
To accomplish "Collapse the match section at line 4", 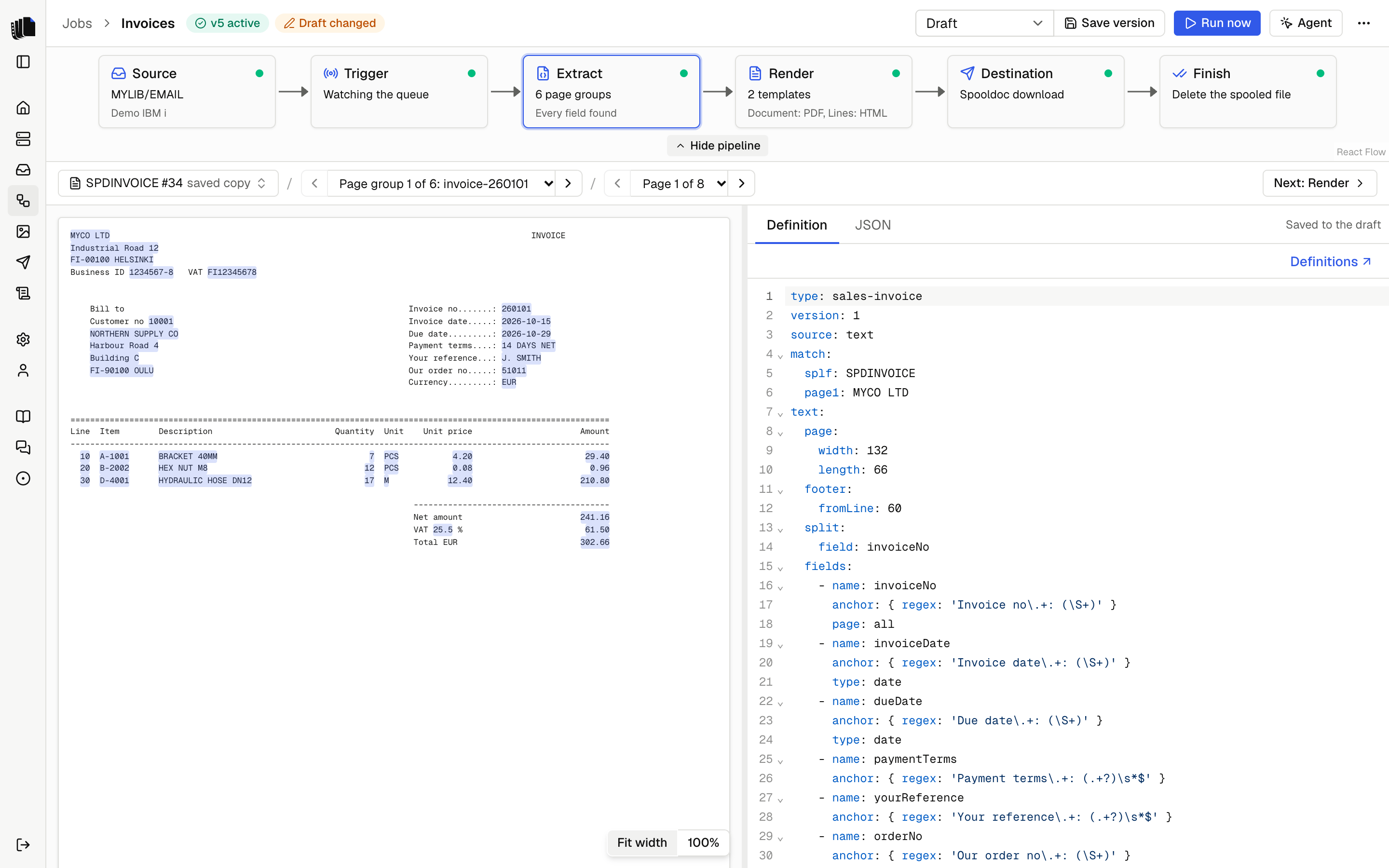I will 781,356.
